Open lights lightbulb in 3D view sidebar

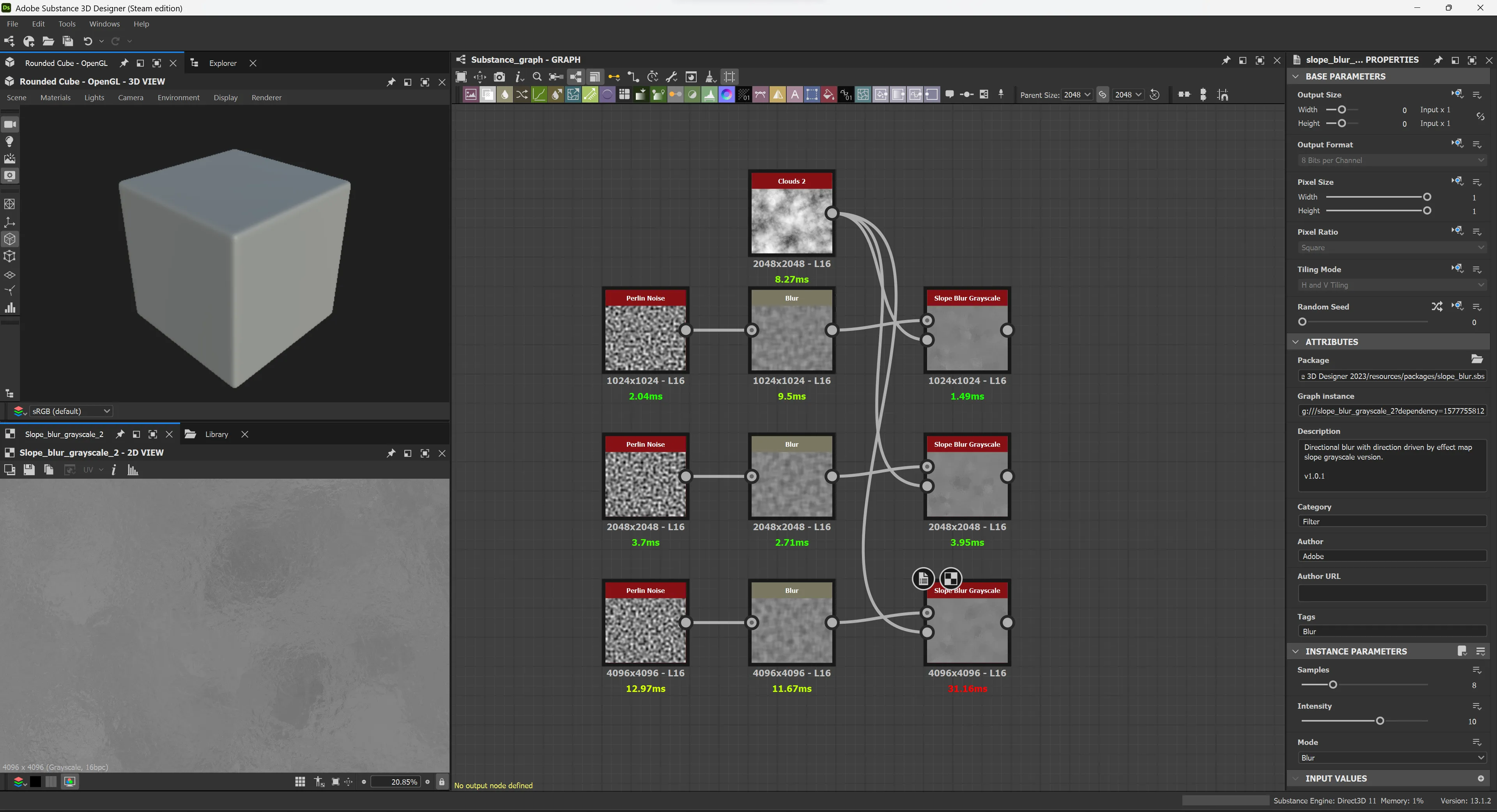pyautogui.click(x=9, y=141)
